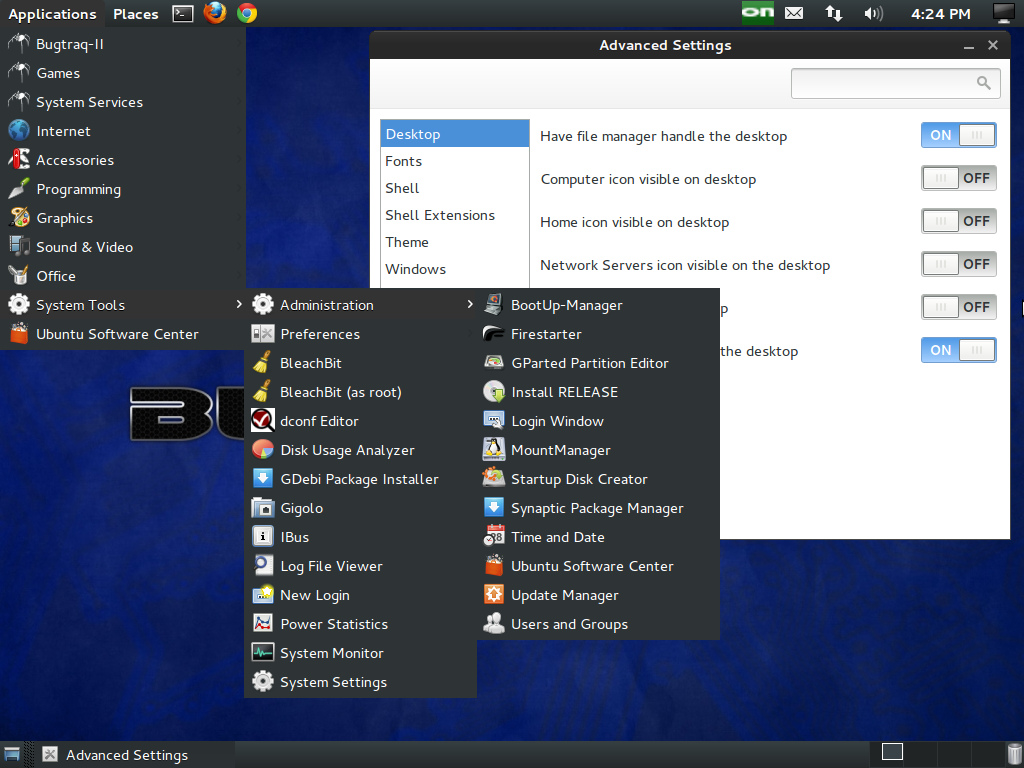Viewport: 1024px width, 768px height.
Task: Select Shell in Advanced Settings sidebar
Action: tap(455, 188)
